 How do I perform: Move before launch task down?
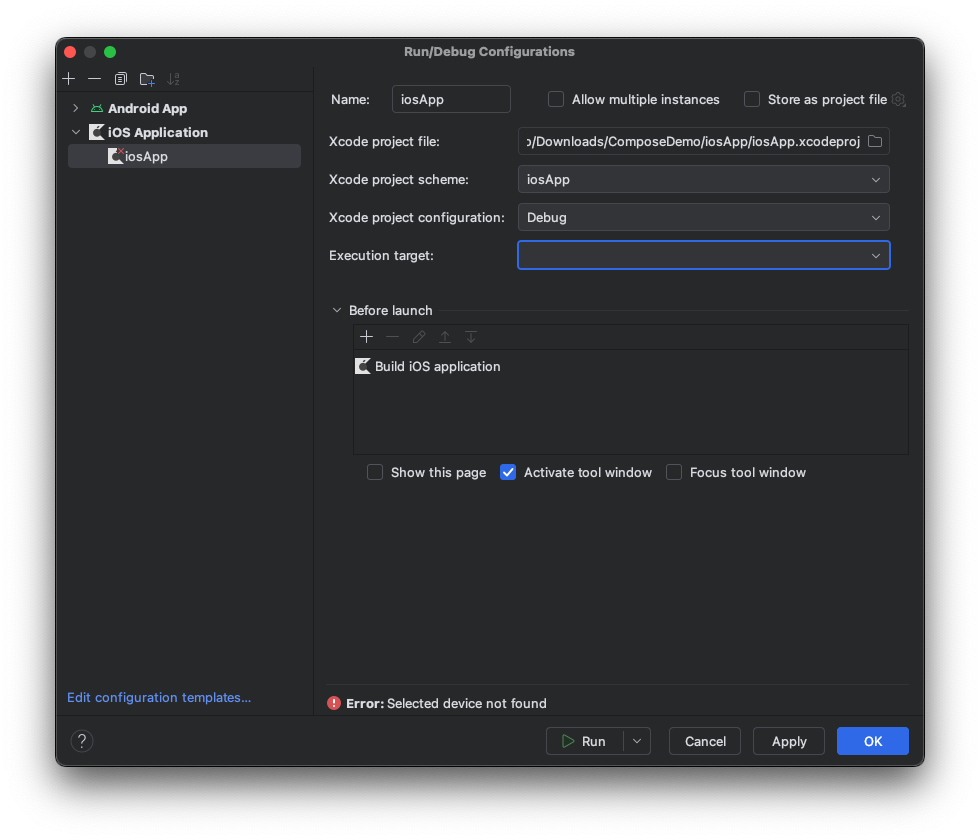coord(471,337)
